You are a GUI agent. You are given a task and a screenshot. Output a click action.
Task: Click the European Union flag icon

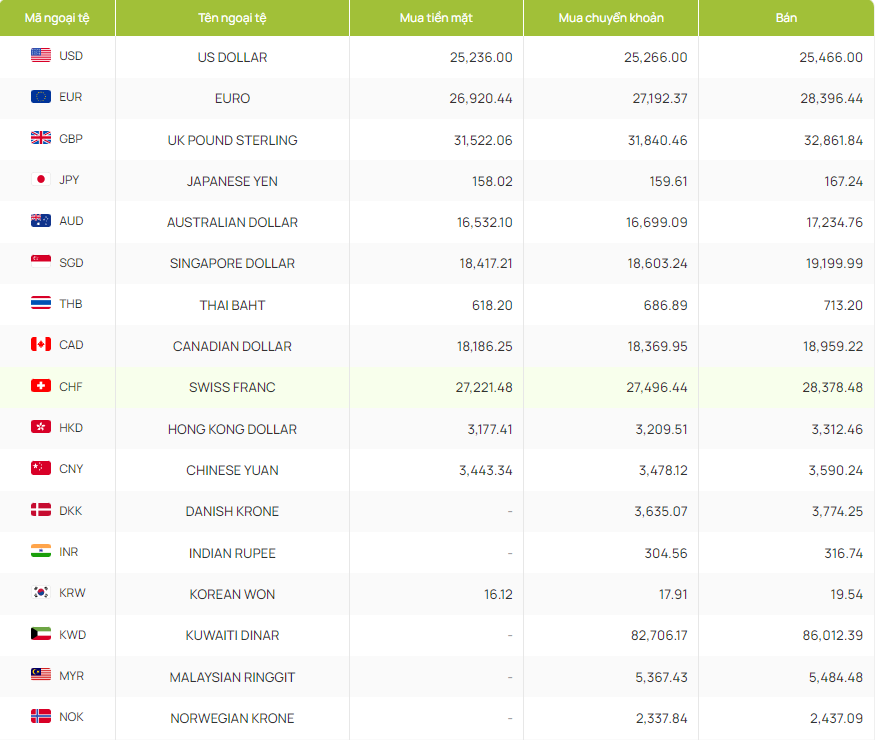click(x=41, y=97)
